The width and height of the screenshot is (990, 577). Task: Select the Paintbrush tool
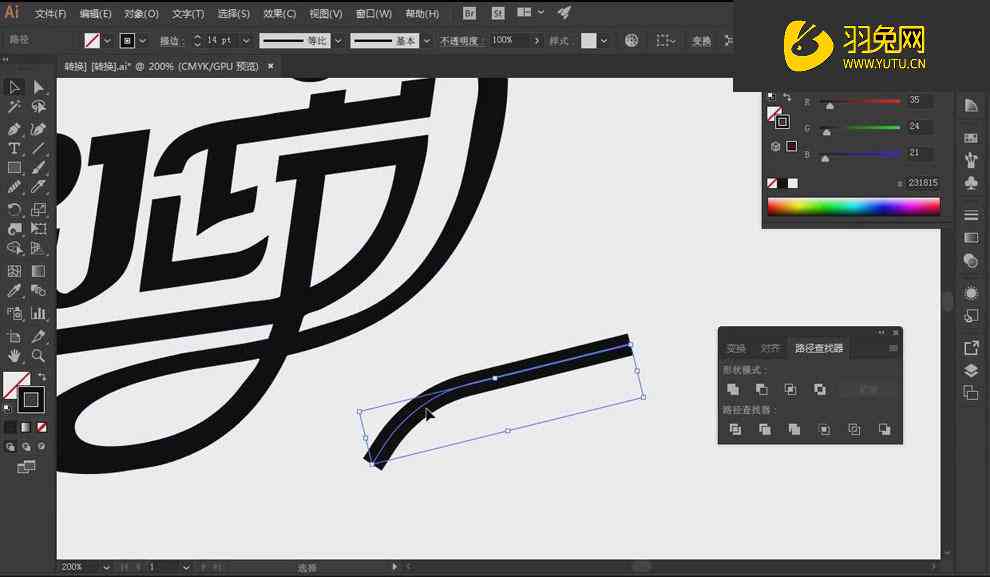(x=38, y=168)
